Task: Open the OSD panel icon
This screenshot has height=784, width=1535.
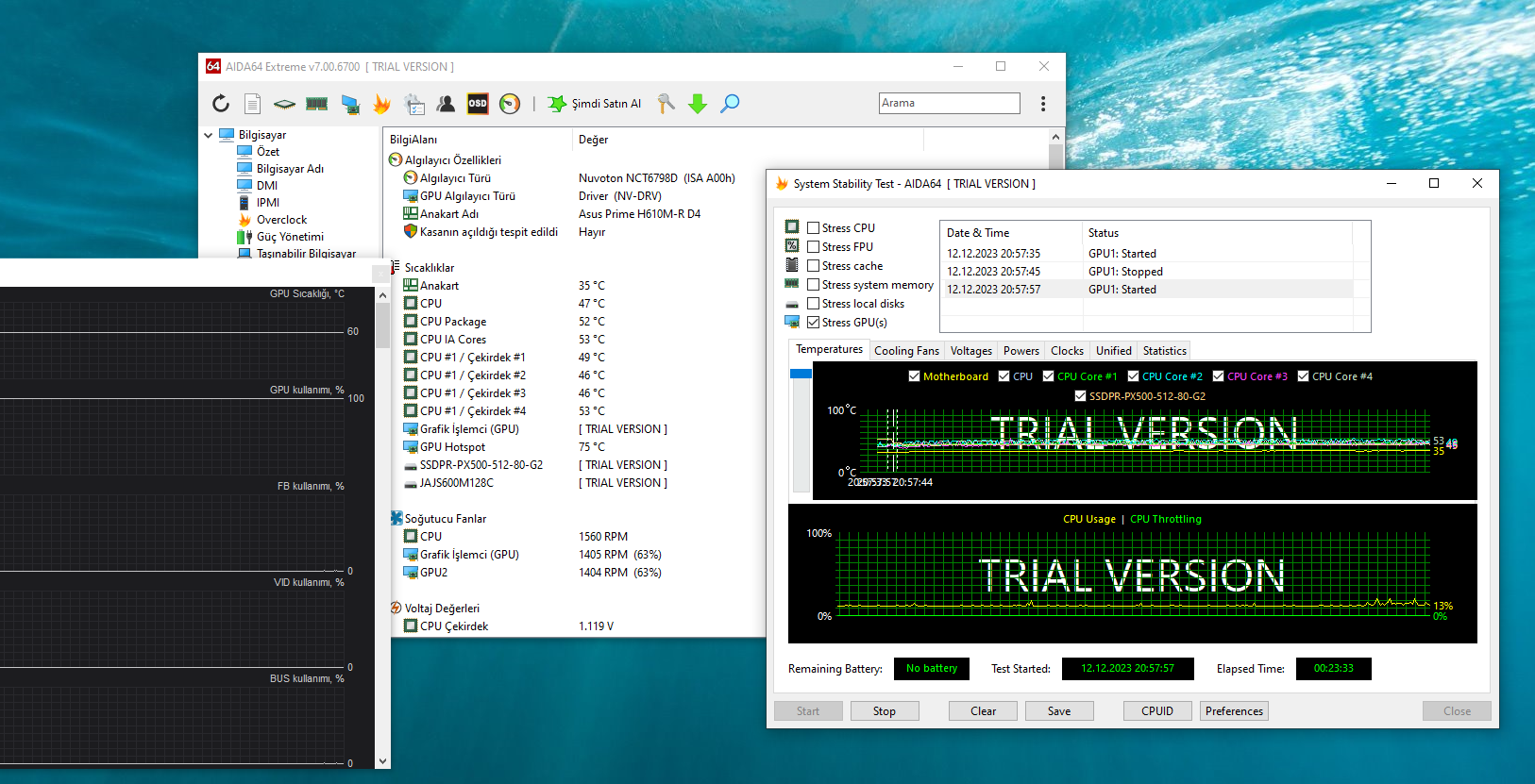Action: point(478,104)
